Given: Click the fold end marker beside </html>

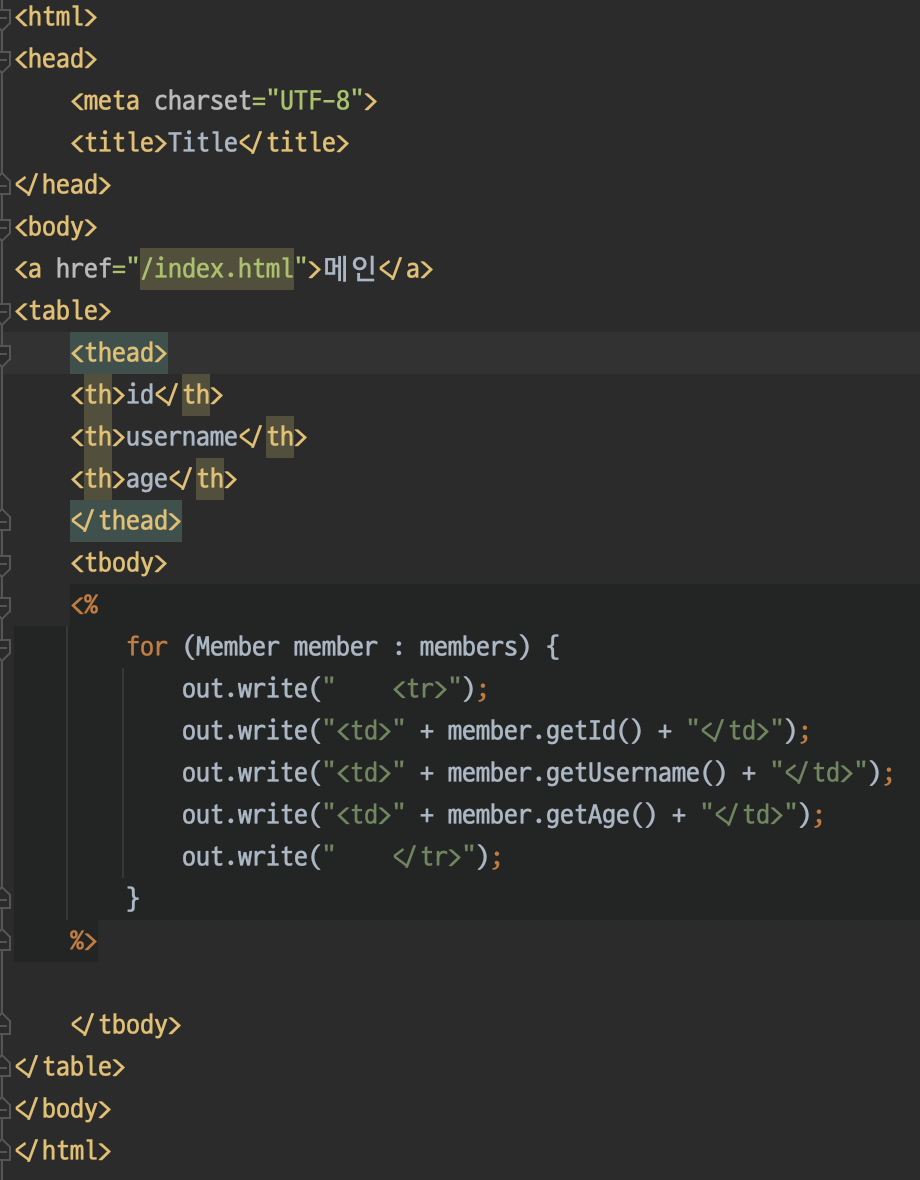Looking at the screenshot, I should tap(5, 1151).
